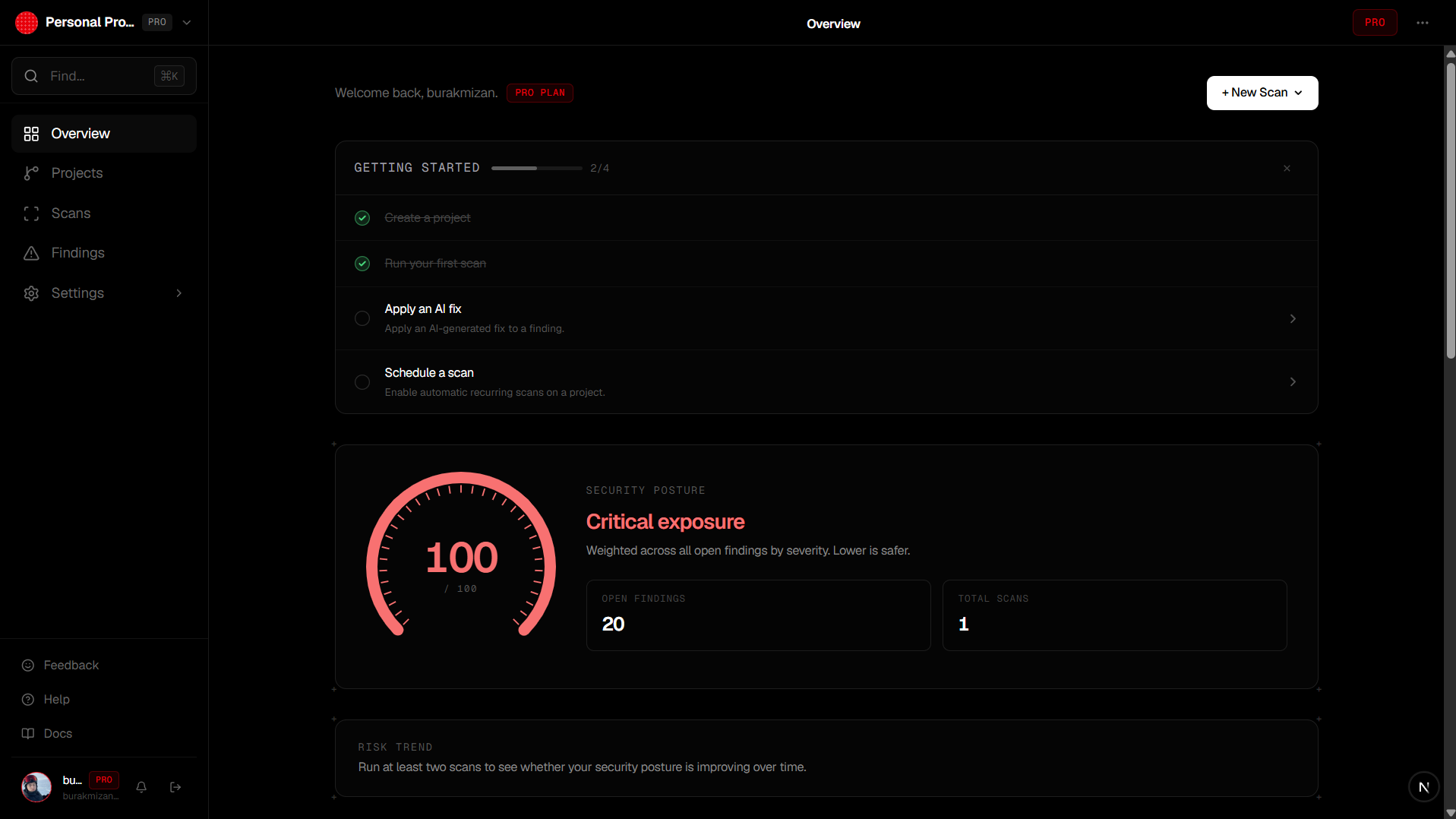Click the Overview page title
The height and width of the screenshot is (819, 1456).
pos(833,24)
